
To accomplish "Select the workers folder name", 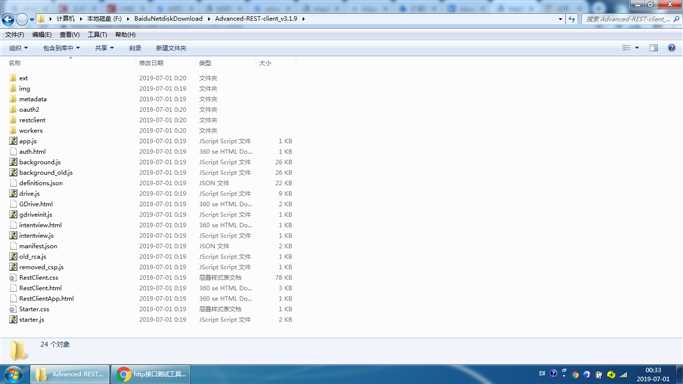I will point(31,131).
